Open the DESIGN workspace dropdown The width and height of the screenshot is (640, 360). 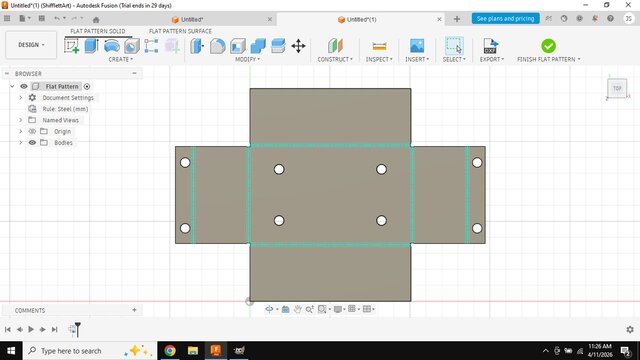[31, 45]
